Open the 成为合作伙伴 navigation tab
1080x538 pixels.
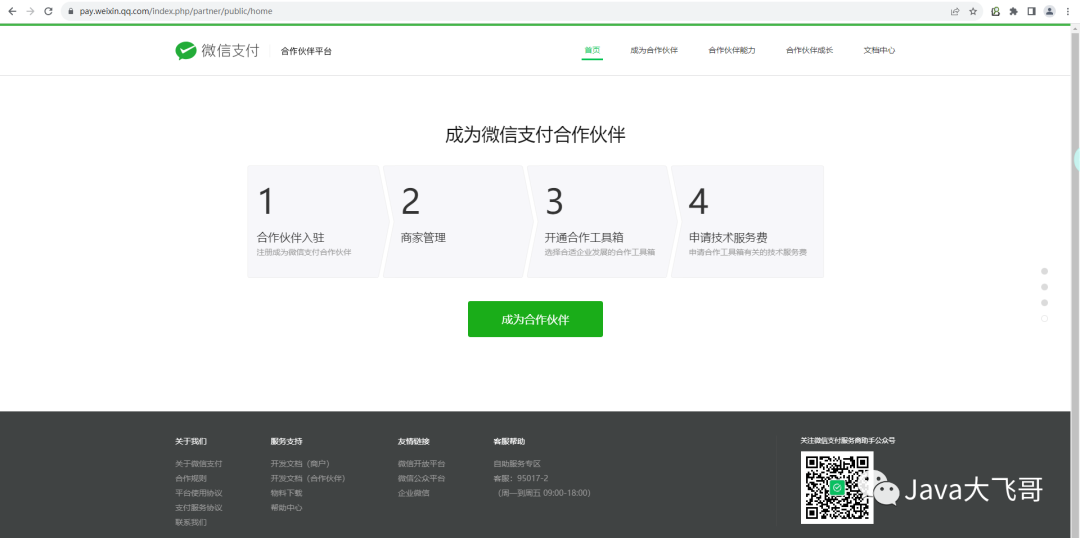tap(654, 50)
